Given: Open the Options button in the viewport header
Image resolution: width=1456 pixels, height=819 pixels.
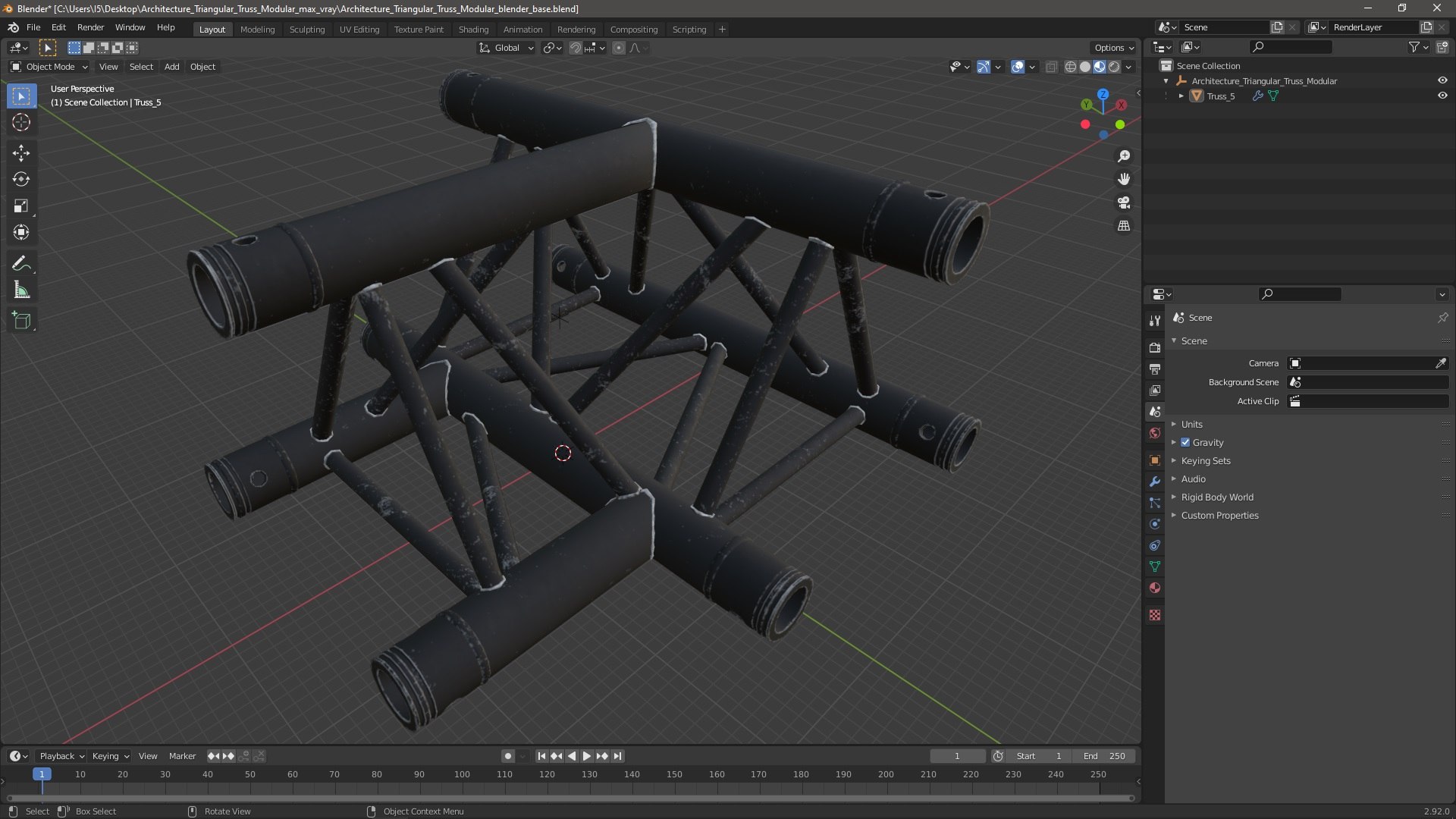Looking at the screenshot, I should [x=1113, y=47].
